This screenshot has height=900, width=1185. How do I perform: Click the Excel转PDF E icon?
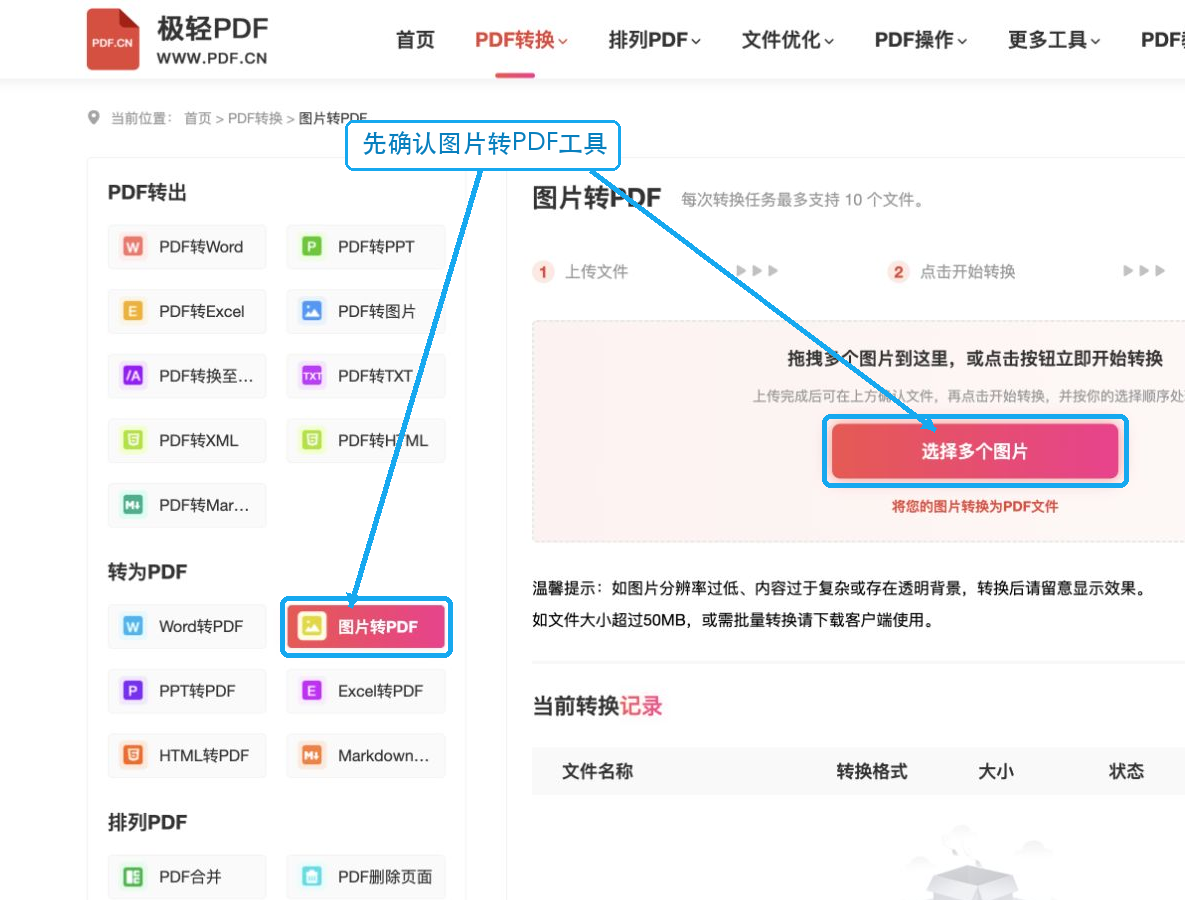pos(311,691)
